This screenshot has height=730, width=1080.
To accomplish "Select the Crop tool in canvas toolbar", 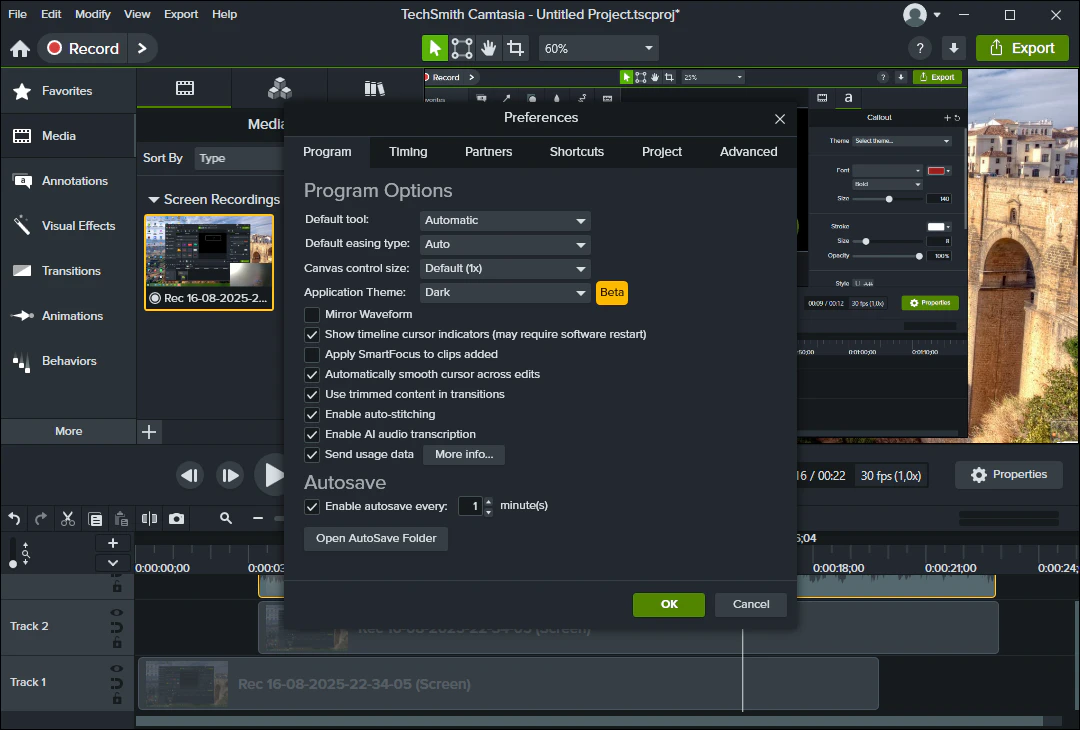I will click(x=515, y=48).
